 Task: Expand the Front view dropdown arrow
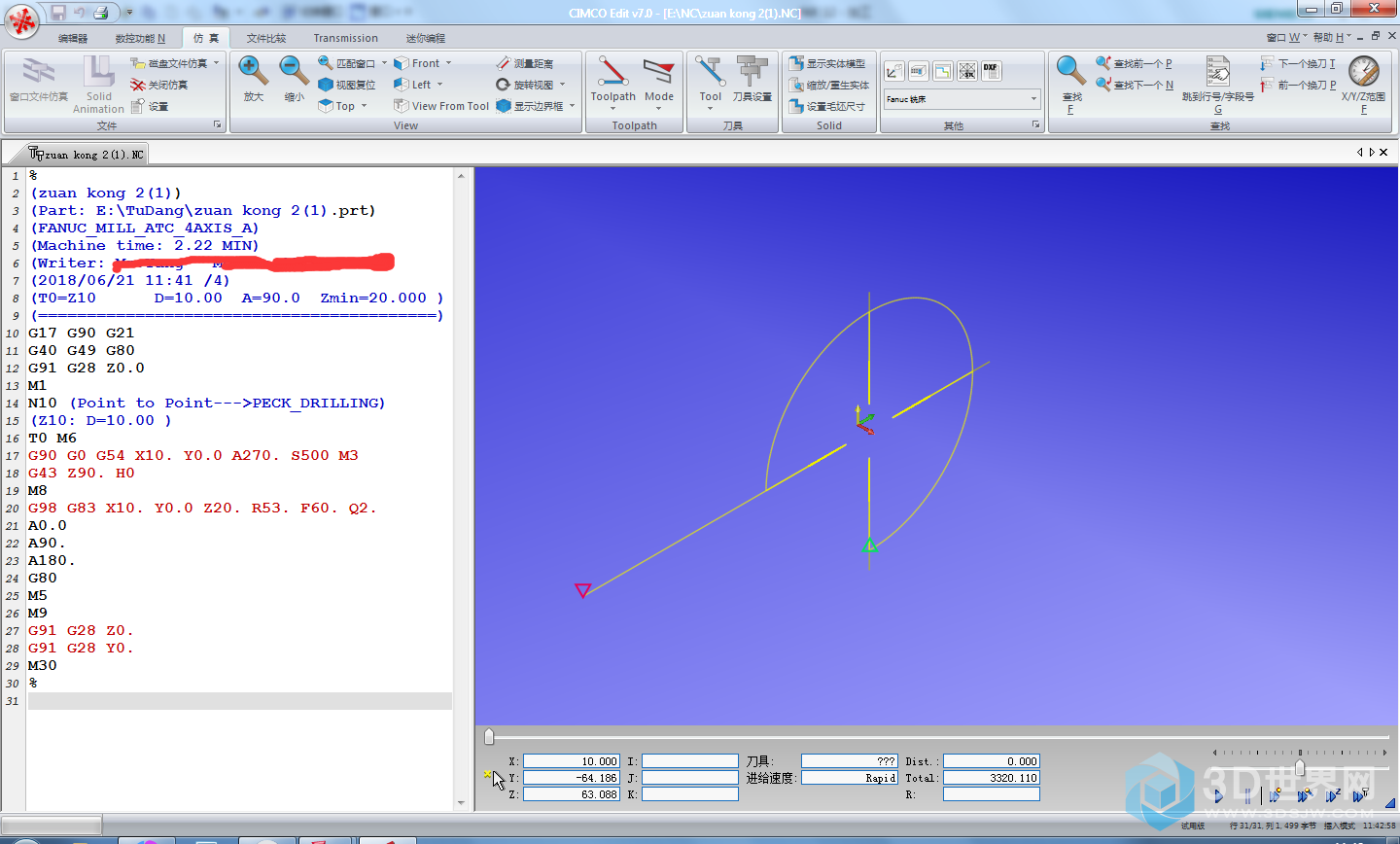tap(449, 63)
